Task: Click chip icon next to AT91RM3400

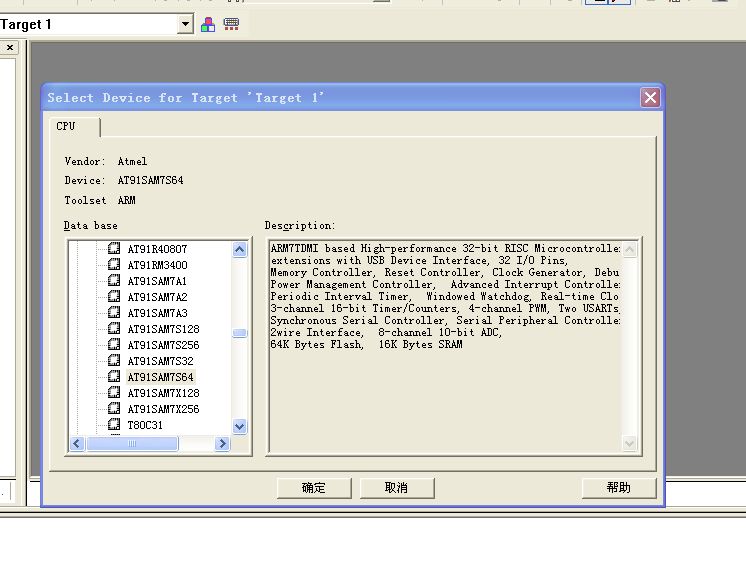Action: pyautogui.click(x=114, y=264)
